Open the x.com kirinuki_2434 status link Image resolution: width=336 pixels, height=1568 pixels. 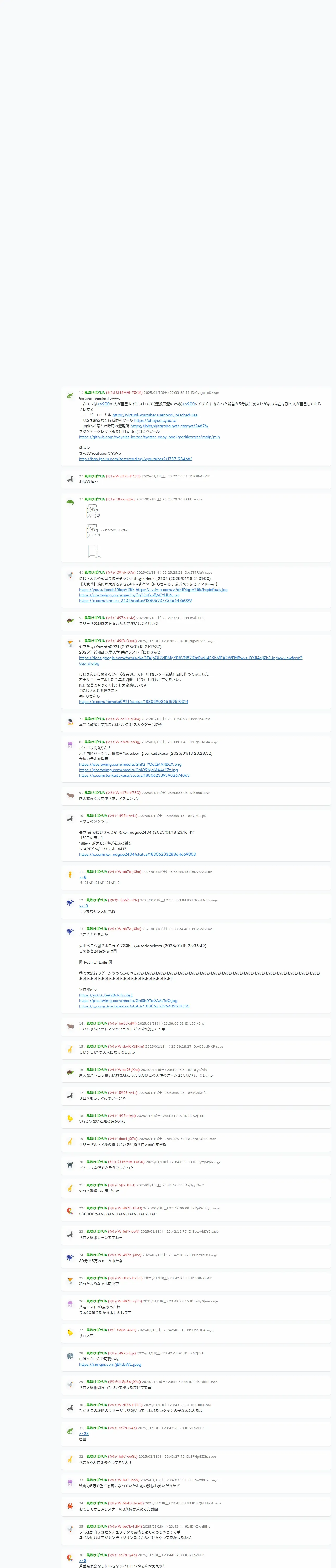135,601
